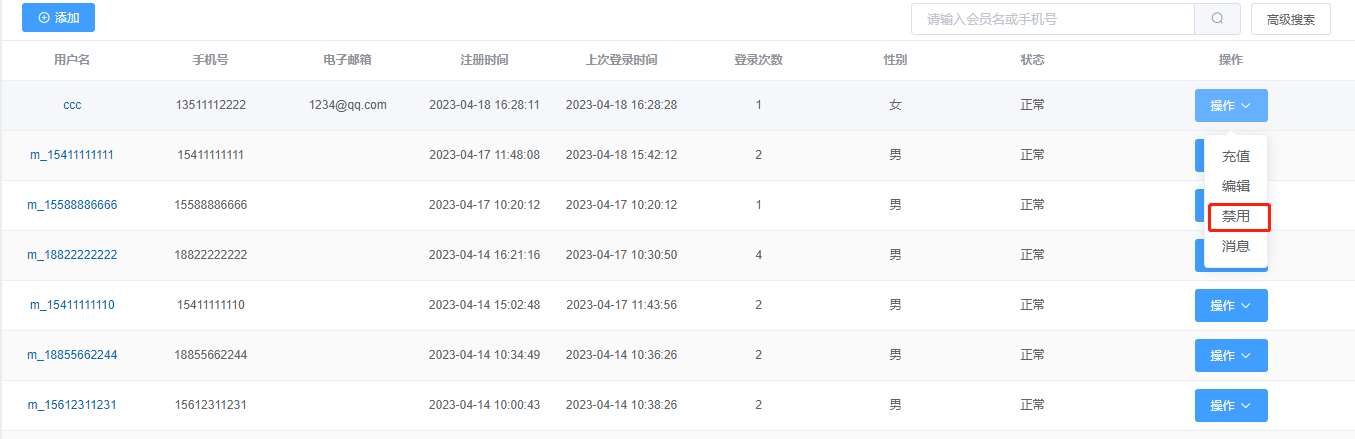Open user m_15588886666 link
This screenshot has height=439, width=1355.
[72, 205]
